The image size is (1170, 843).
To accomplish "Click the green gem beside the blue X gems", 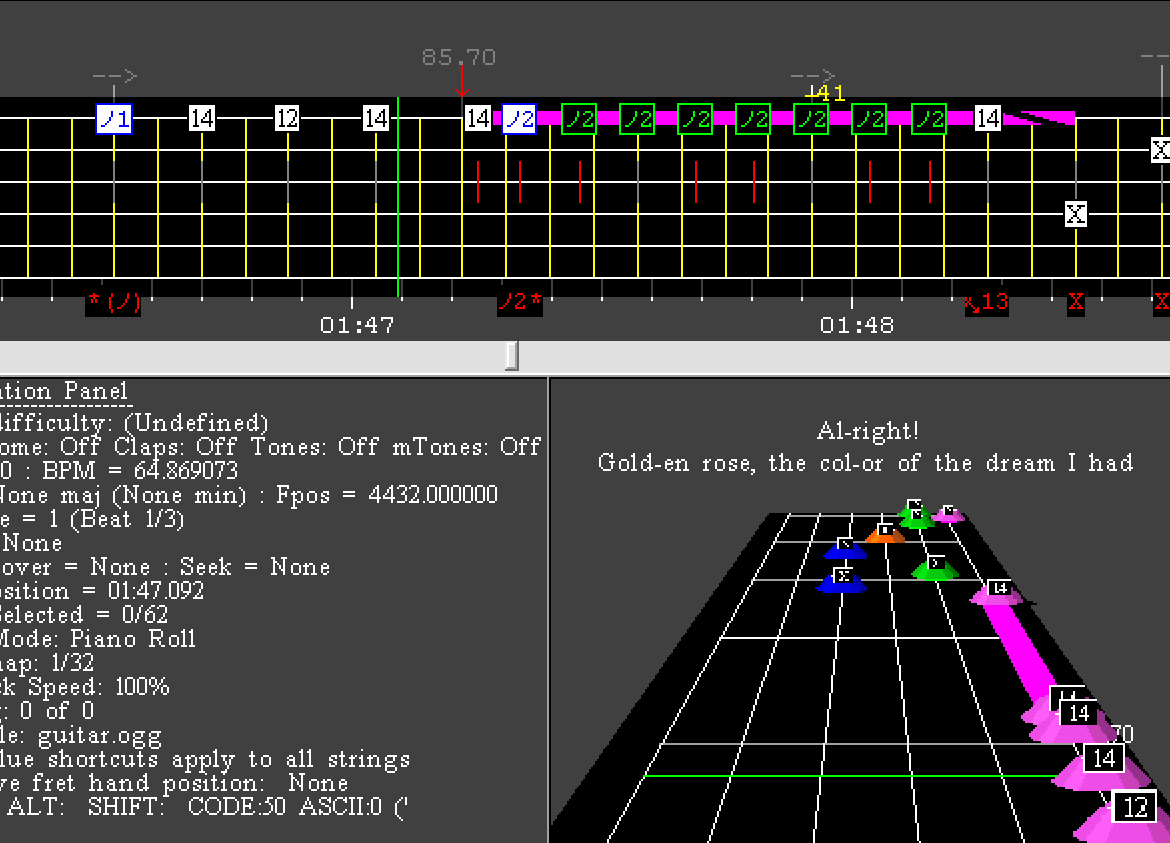I will pos(936,568).
